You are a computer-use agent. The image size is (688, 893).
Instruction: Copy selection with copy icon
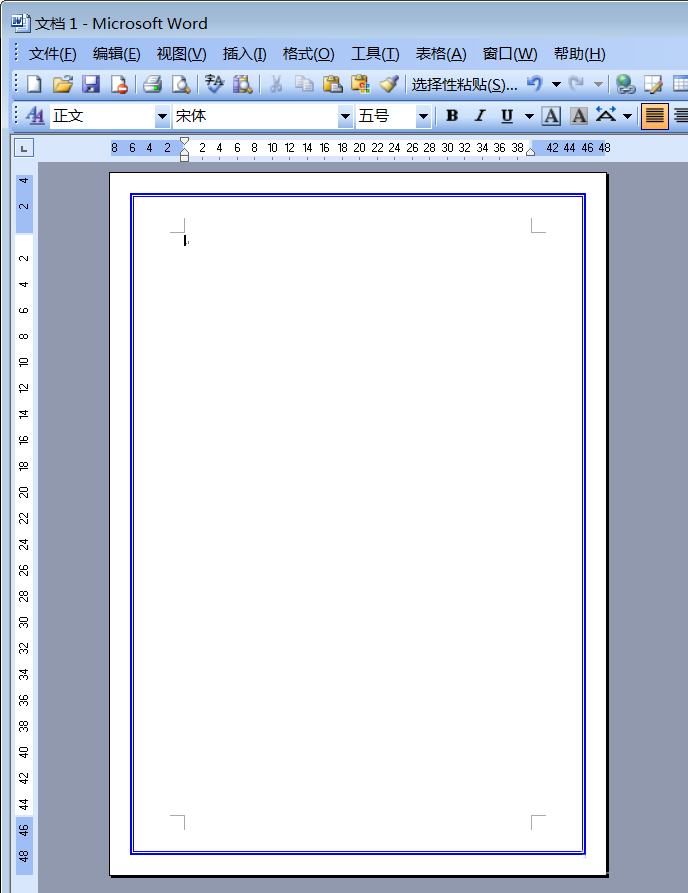coord(304,84)
